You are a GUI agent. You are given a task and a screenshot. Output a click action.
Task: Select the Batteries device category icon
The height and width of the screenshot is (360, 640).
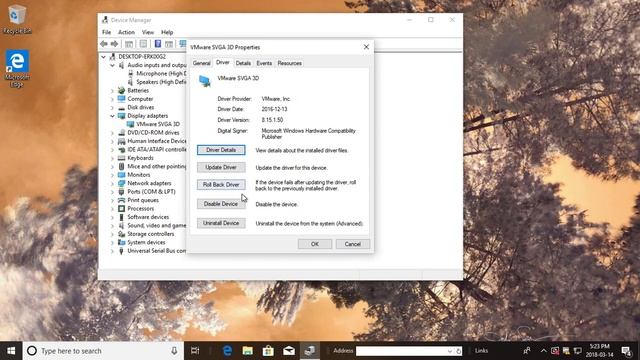tap(121, 90)
